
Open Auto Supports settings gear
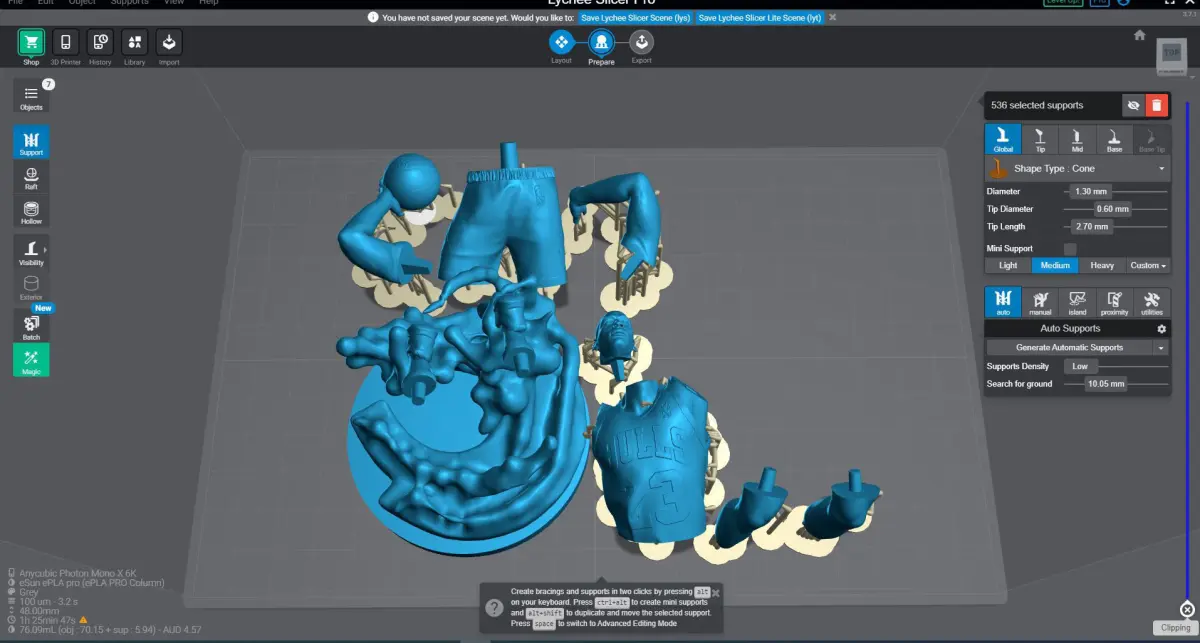click(x=1161, y=328)
